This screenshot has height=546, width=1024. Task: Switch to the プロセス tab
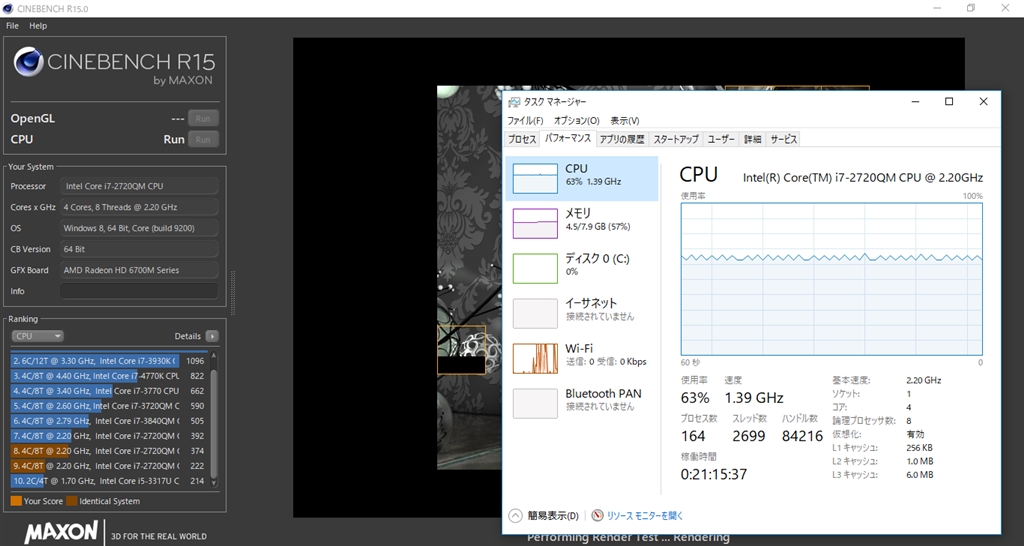(x=522, y=139)
